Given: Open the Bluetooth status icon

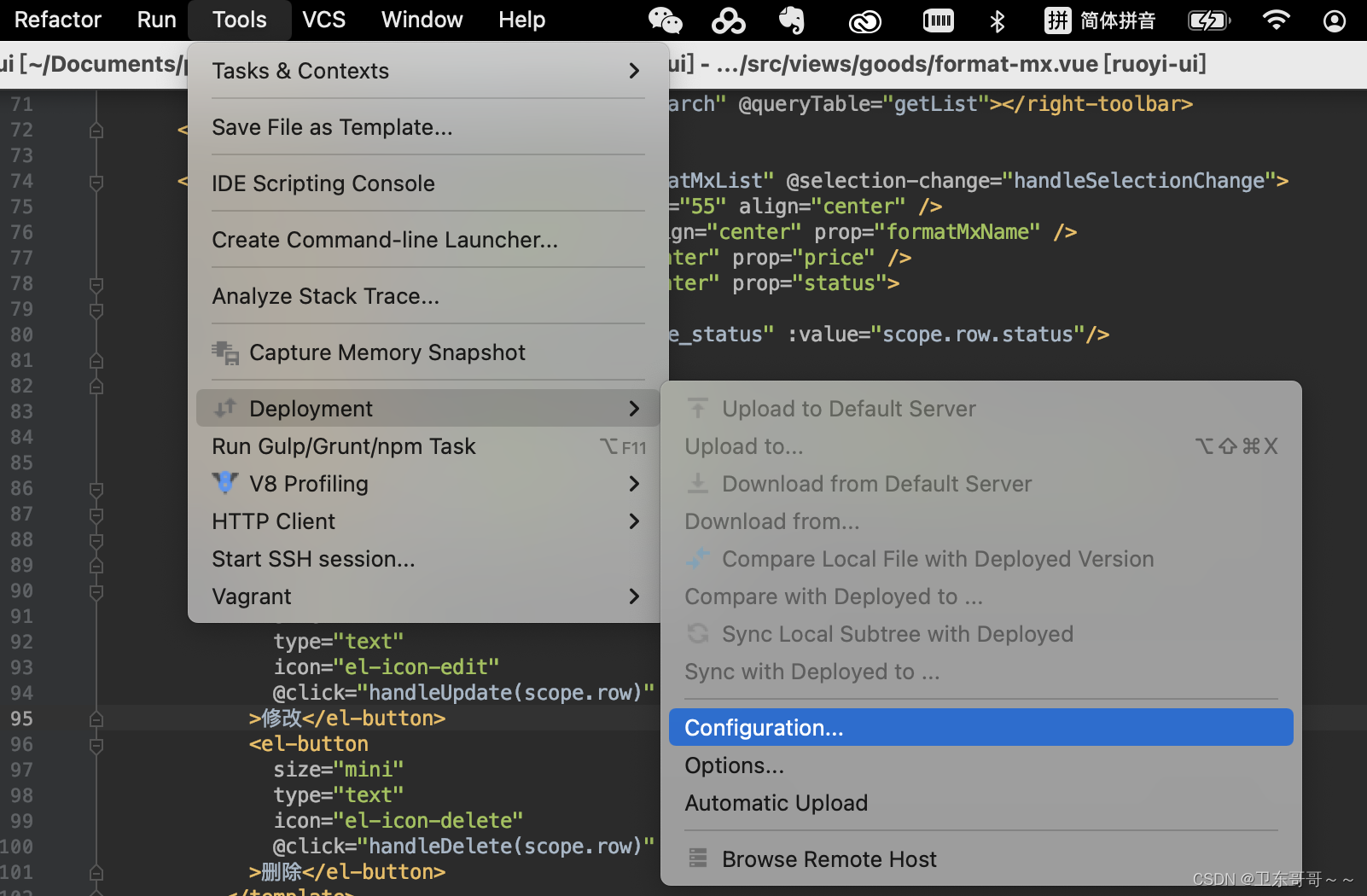Looking at the screenshot, I should 997,20.
